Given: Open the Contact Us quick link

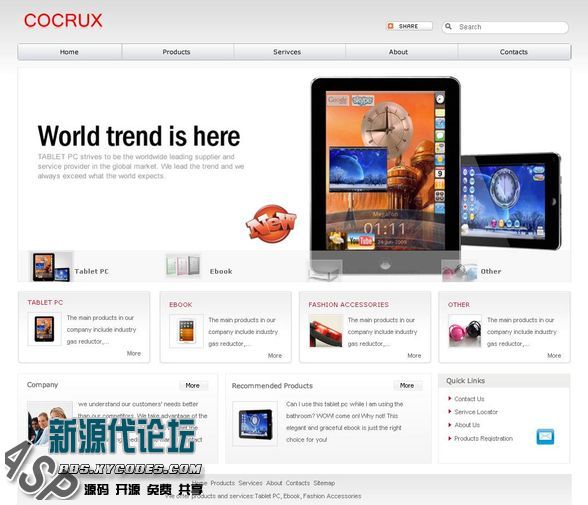Looking at the screenshot, I should click(x=469, y=399).
